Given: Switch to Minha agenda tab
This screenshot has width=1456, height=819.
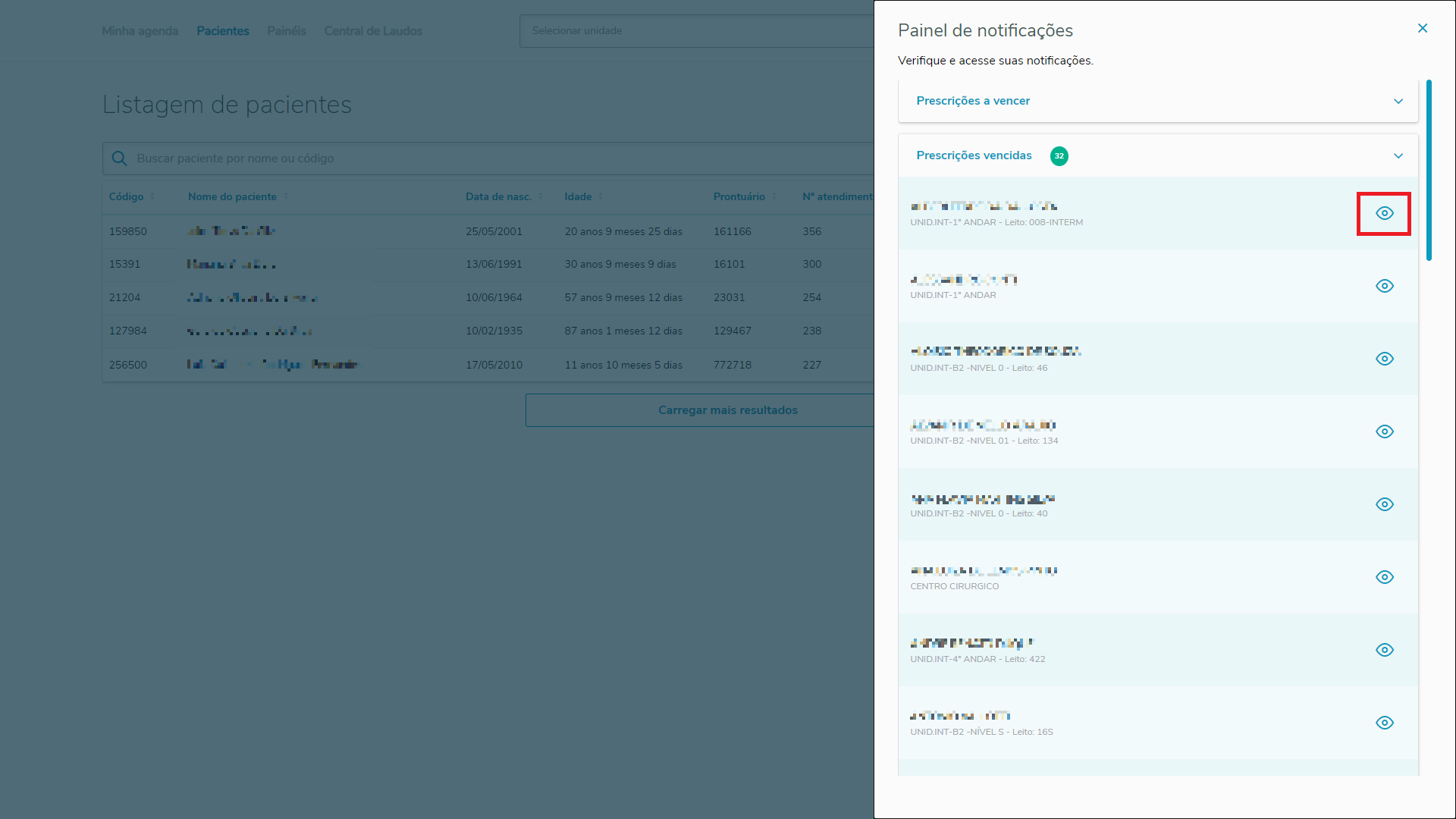Looking at the screenshot, I should [140, 31].
